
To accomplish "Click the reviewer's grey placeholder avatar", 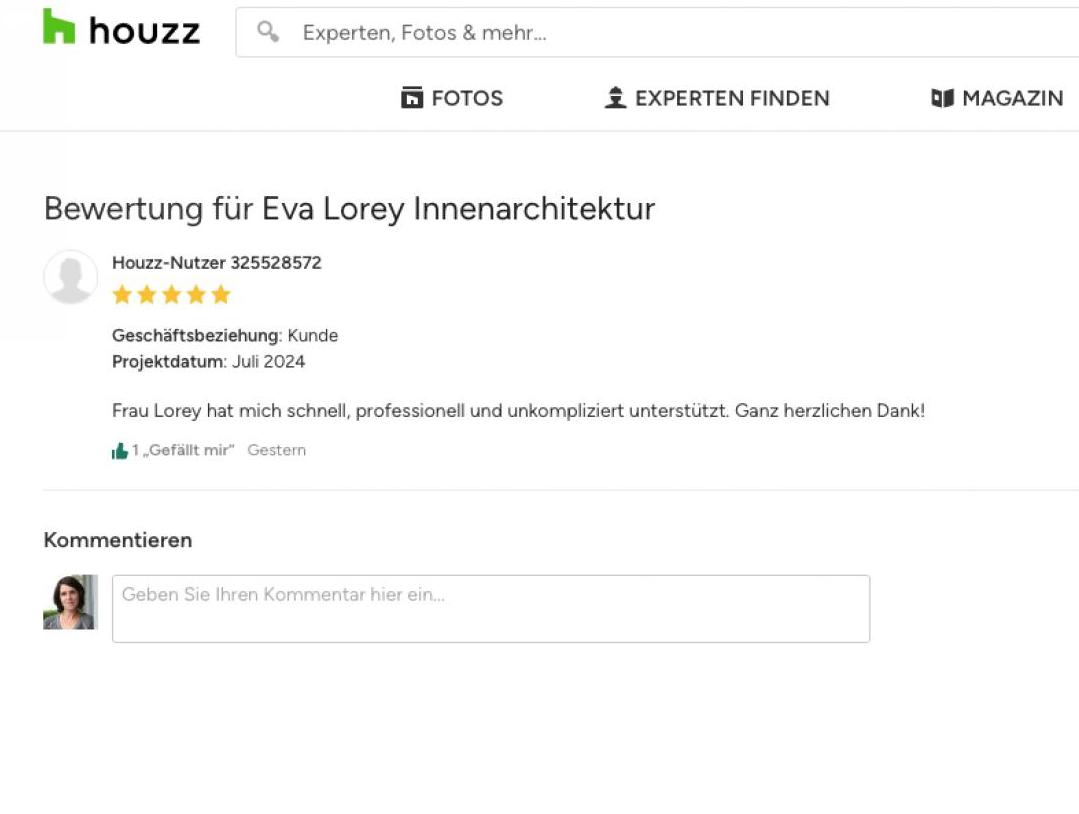I will pyautogui.click(x=70, y=277).
